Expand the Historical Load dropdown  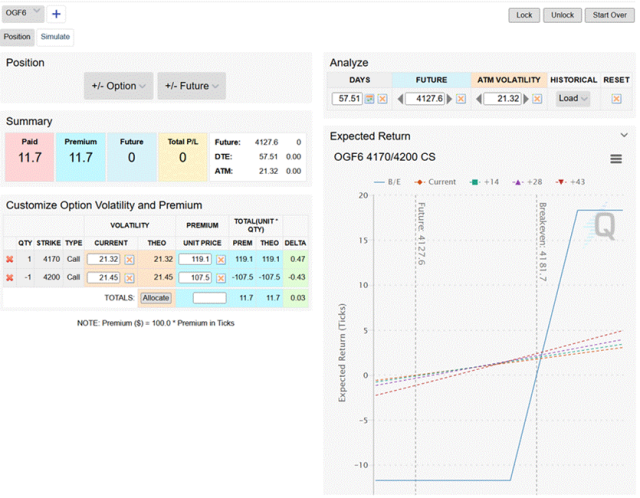pos(574,99)
